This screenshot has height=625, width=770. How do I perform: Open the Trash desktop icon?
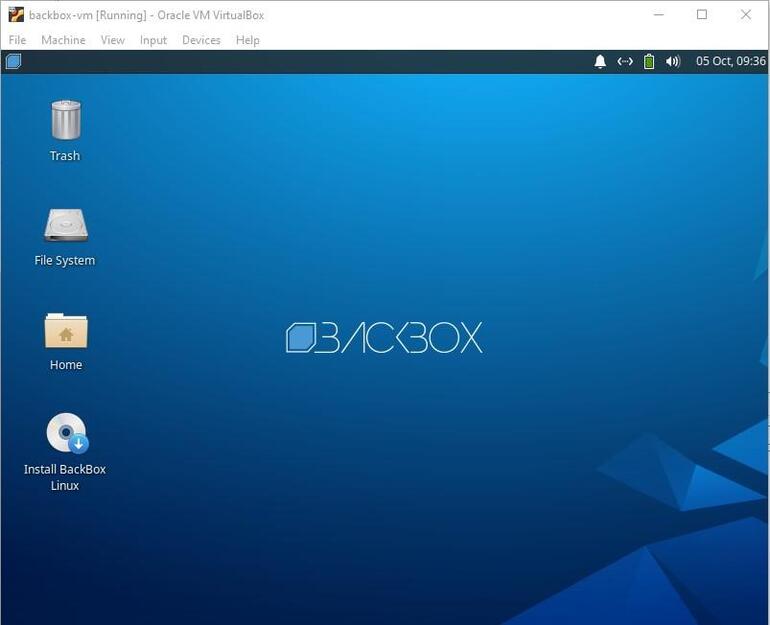point(66,119)
